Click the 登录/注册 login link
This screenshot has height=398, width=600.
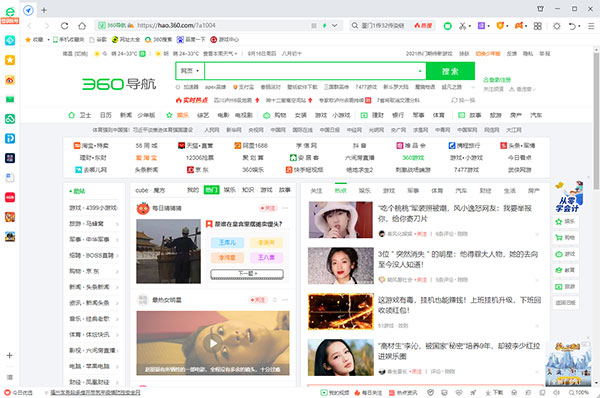(x=497, y=80)
